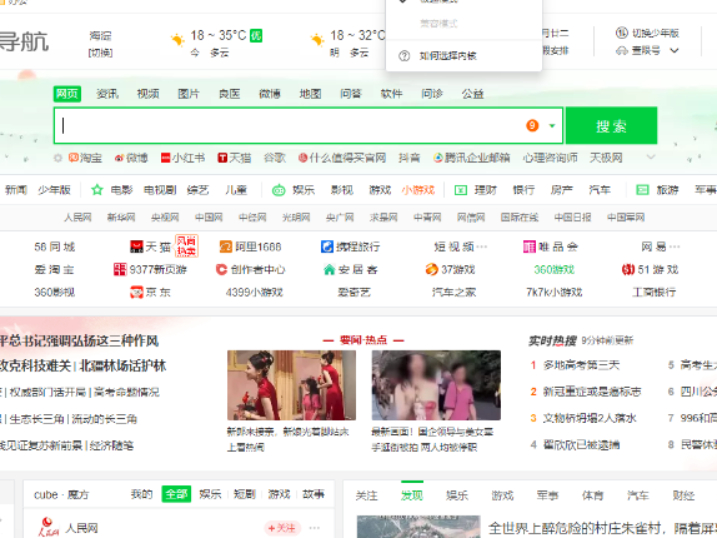Expand the 短视频 more dots
Image resolution: width=717 pixels, height=538 pixels.
point(482,247)
